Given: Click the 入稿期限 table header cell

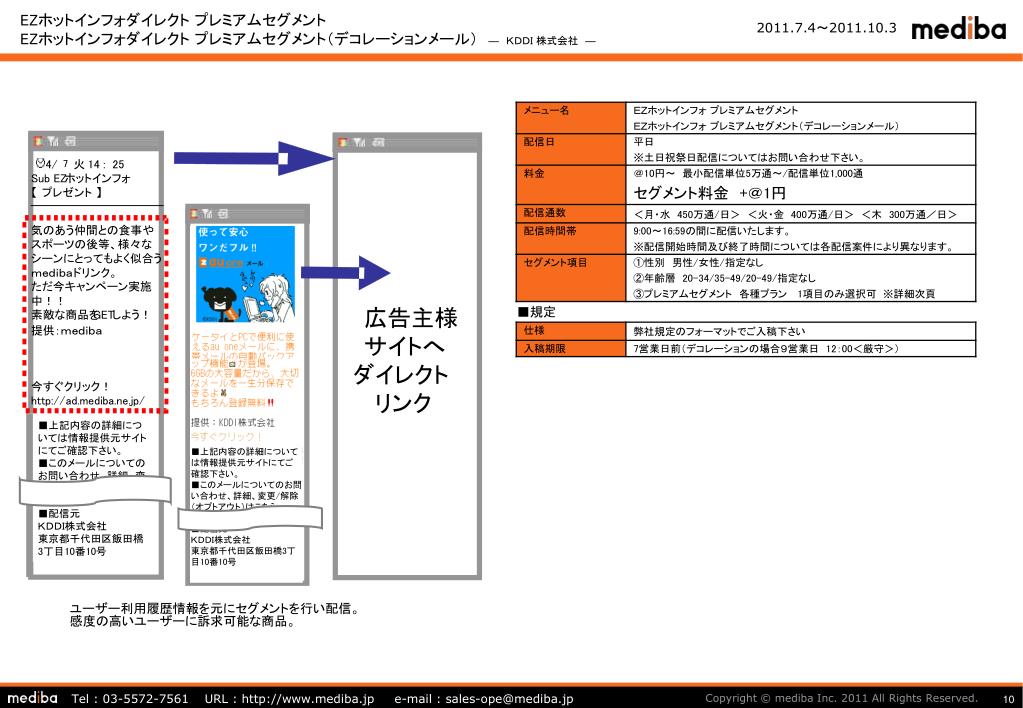Looking at the screenshot, I should 571,348.
